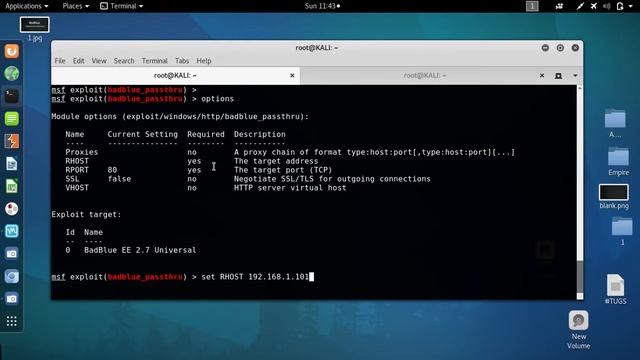Select the first active root@KALI tab
640x360 pixels.
click(x=175, y=76)
